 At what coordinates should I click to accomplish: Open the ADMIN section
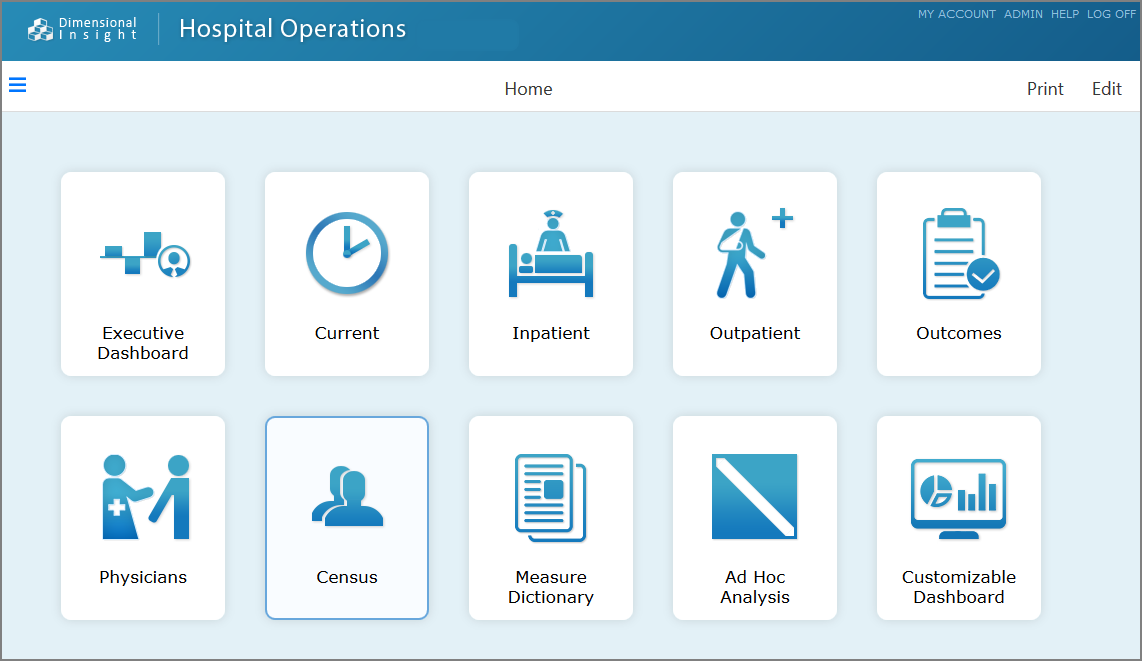click(x=1023, y=14)
